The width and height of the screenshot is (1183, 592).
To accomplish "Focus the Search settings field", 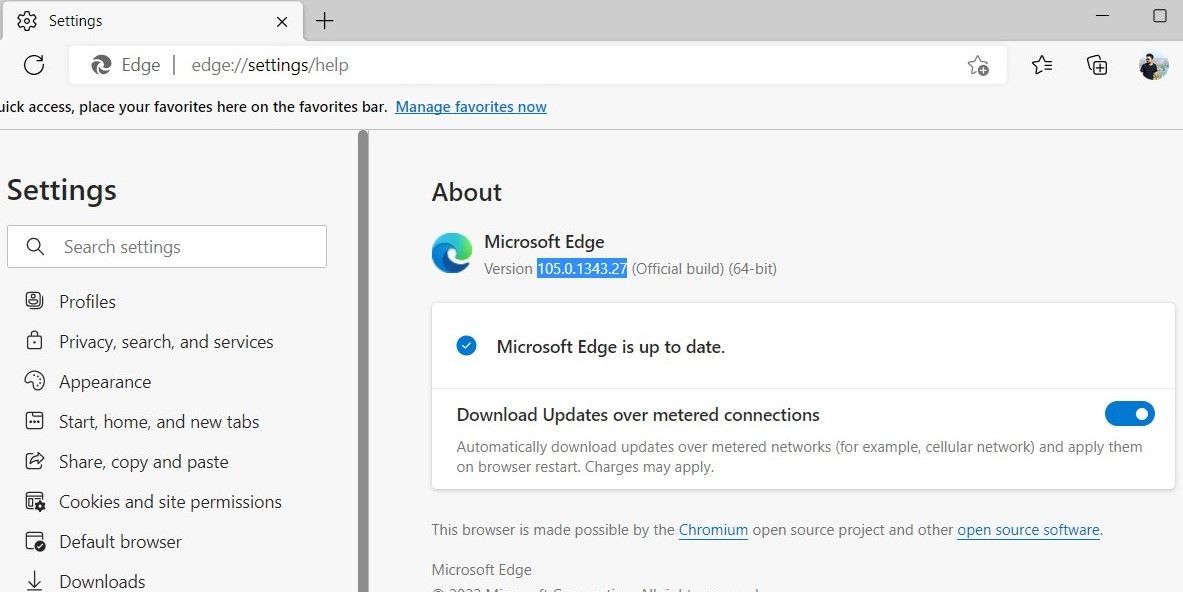I will [x=167, y=247].
